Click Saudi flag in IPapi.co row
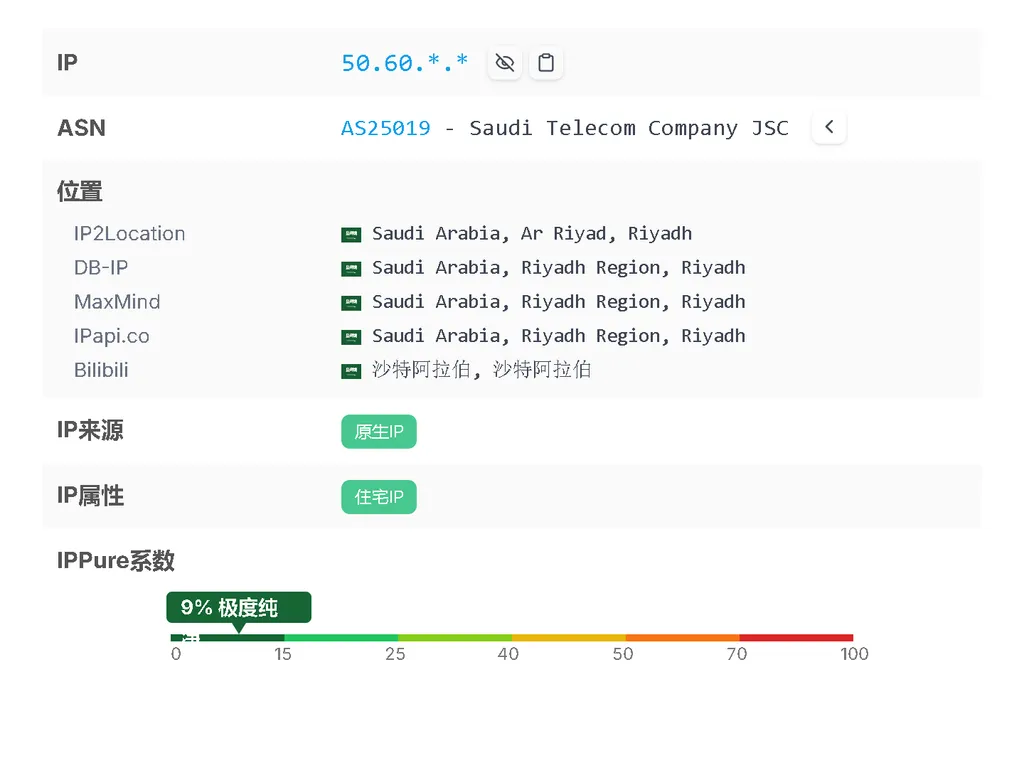This screenshot has width=1024, height=758. tap(351, 337)
